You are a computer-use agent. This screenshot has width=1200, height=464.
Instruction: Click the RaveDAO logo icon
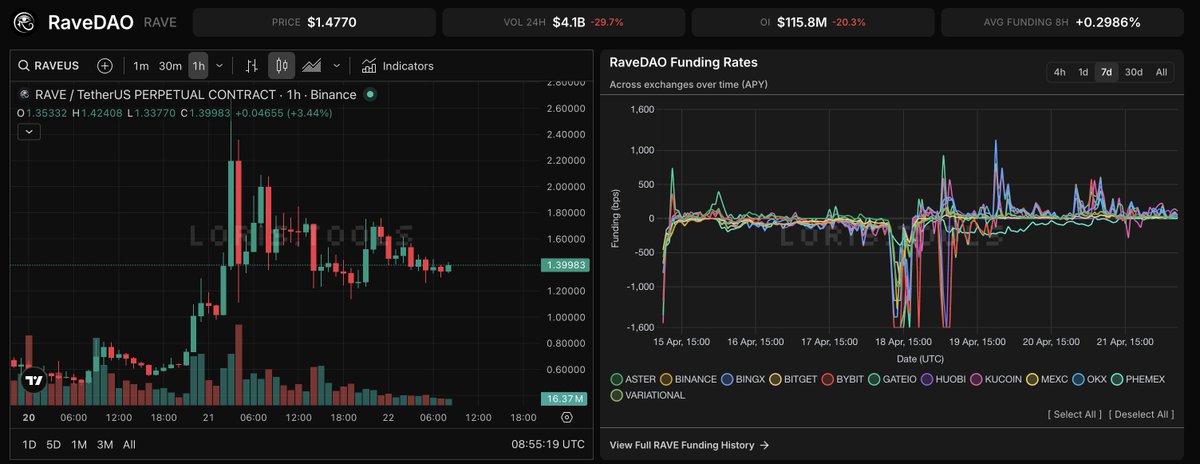click(x=24, y=22)
